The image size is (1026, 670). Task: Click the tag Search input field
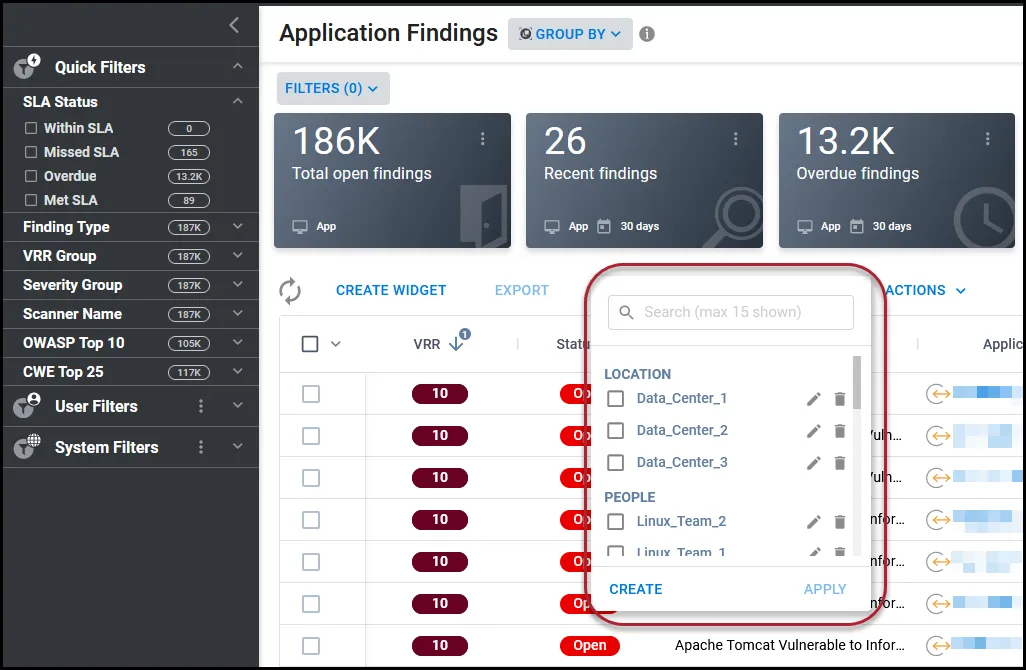coord(731,312)
